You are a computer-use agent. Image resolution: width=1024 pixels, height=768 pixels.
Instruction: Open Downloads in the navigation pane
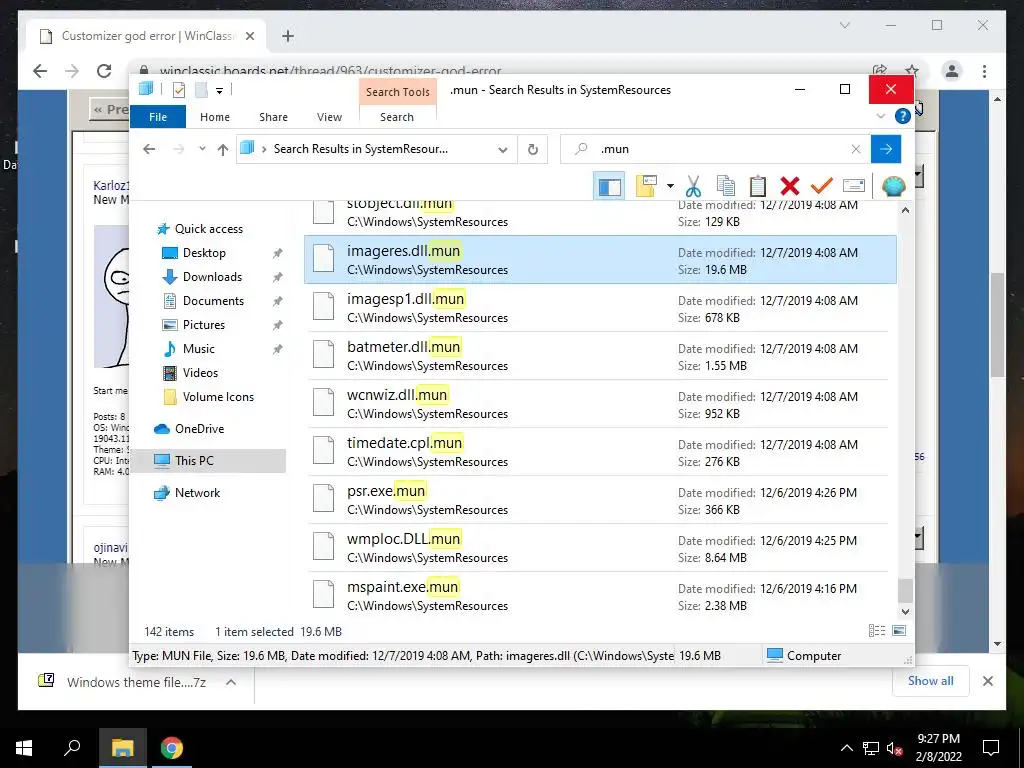(x=212, y=277)
